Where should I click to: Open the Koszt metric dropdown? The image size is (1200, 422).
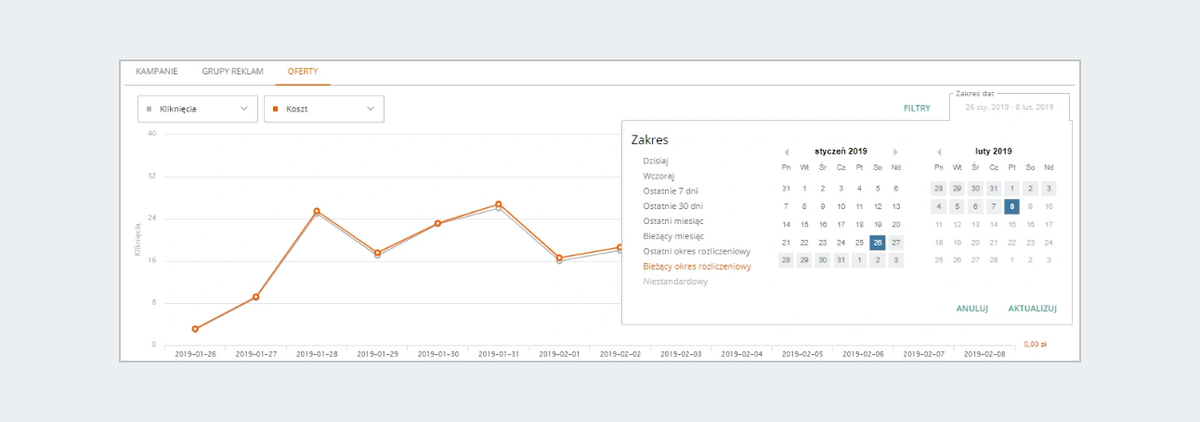[x=324, y=109]
